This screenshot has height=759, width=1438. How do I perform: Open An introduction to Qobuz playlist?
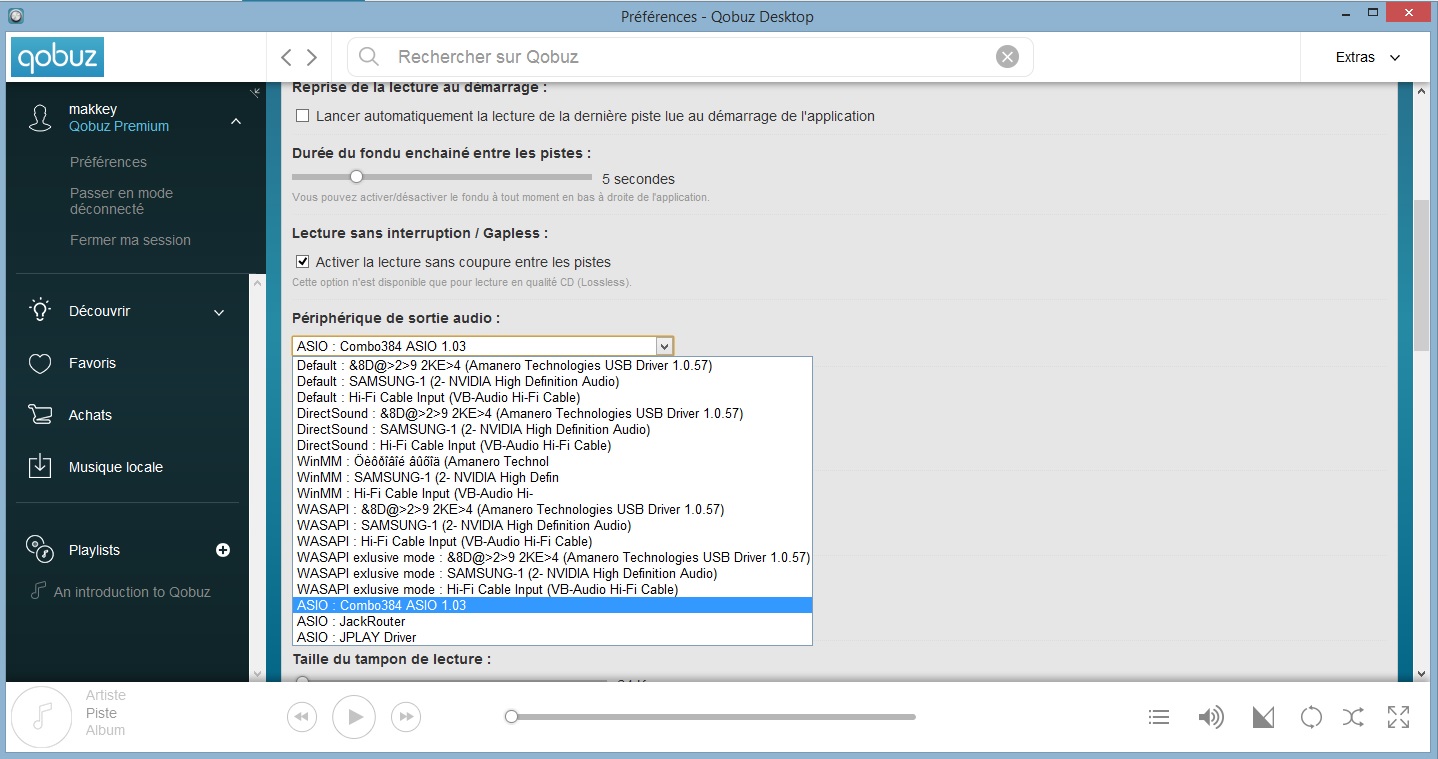point(132,592)
